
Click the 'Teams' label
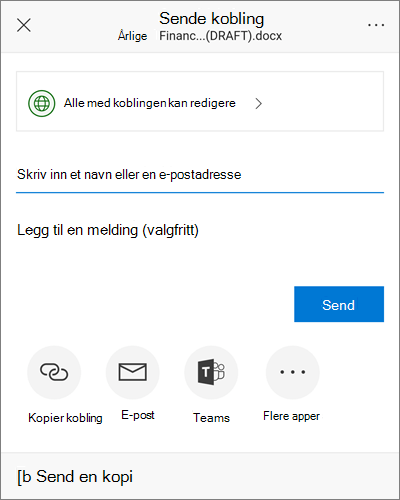point(211,418)
